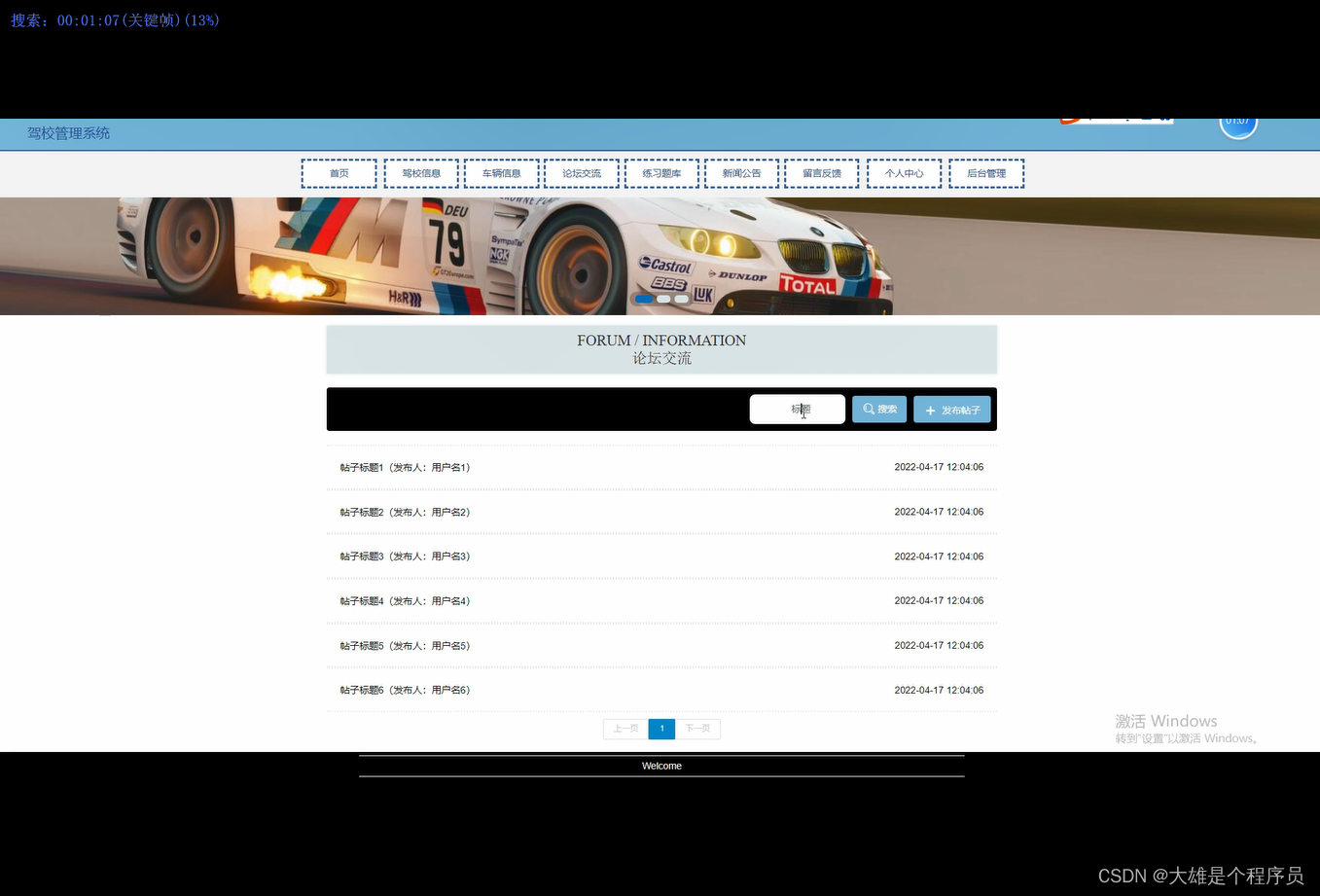This screenshot has height=896, width=1320.
Task: Click the 搜索 search button
Action: click(879, 410)
